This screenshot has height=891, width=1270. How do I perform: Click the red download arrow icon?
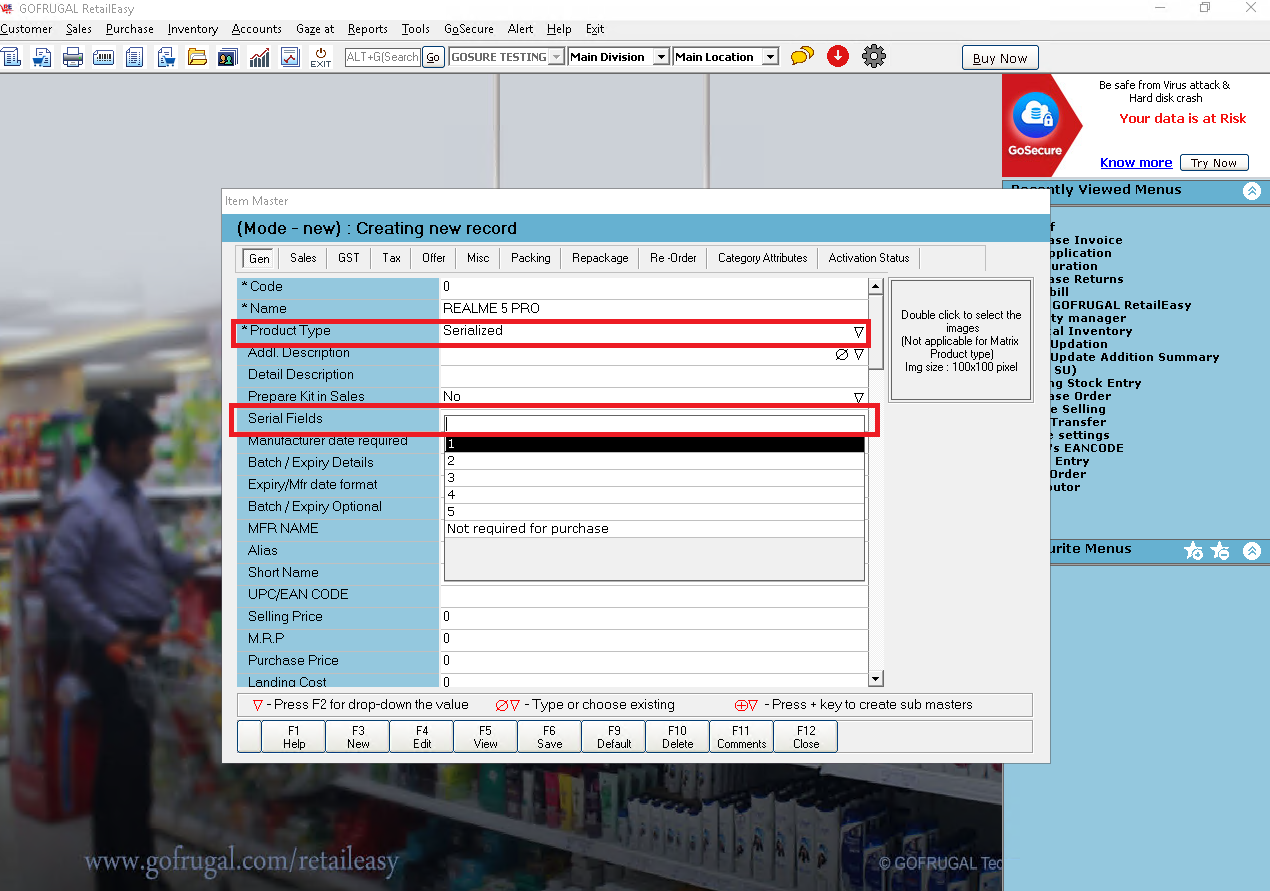pos(838,57)
